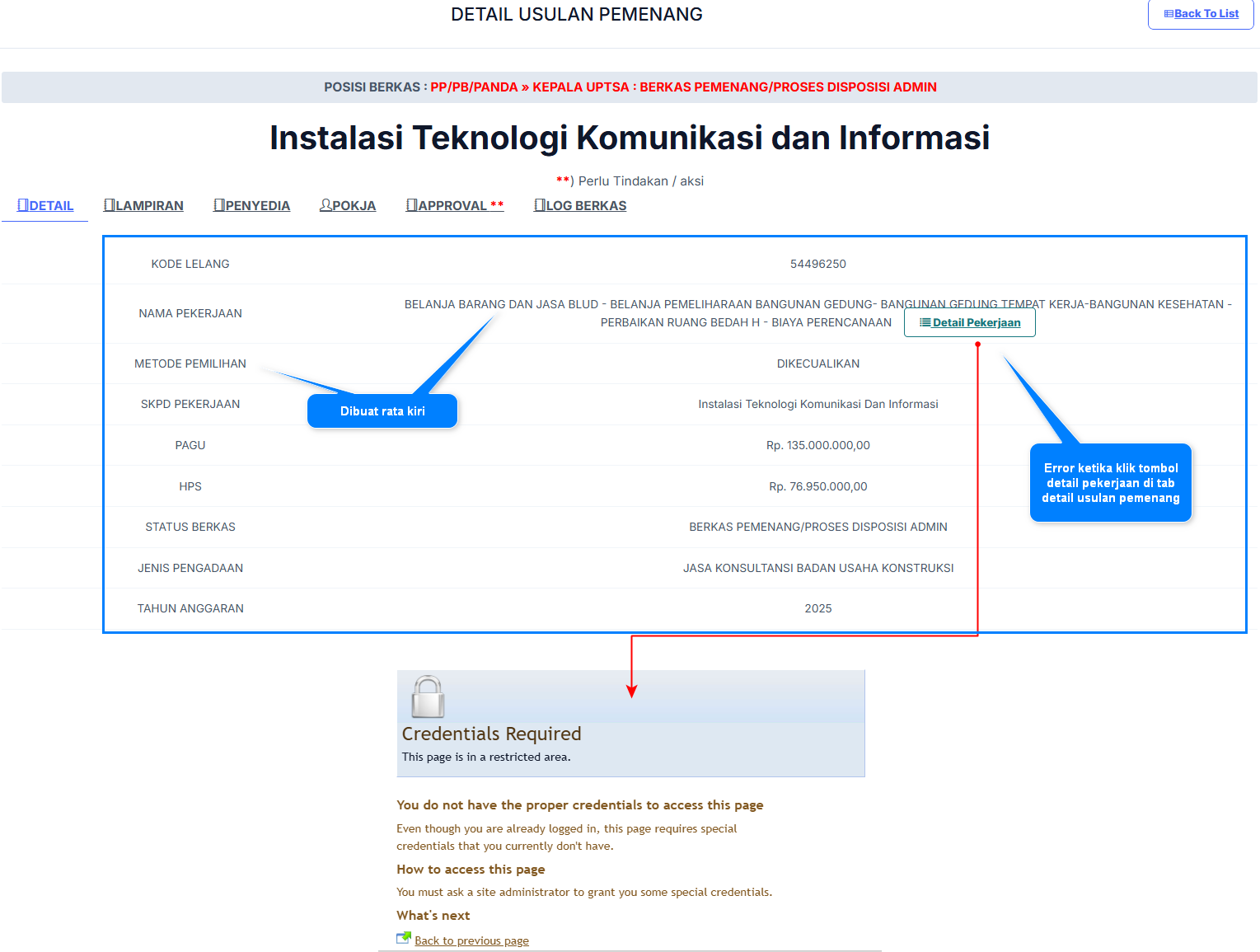This screenshot has width=1260, height=952.
Task: Select the amount Rp. 76.950.000,00
Action: [x=818, y=487]
